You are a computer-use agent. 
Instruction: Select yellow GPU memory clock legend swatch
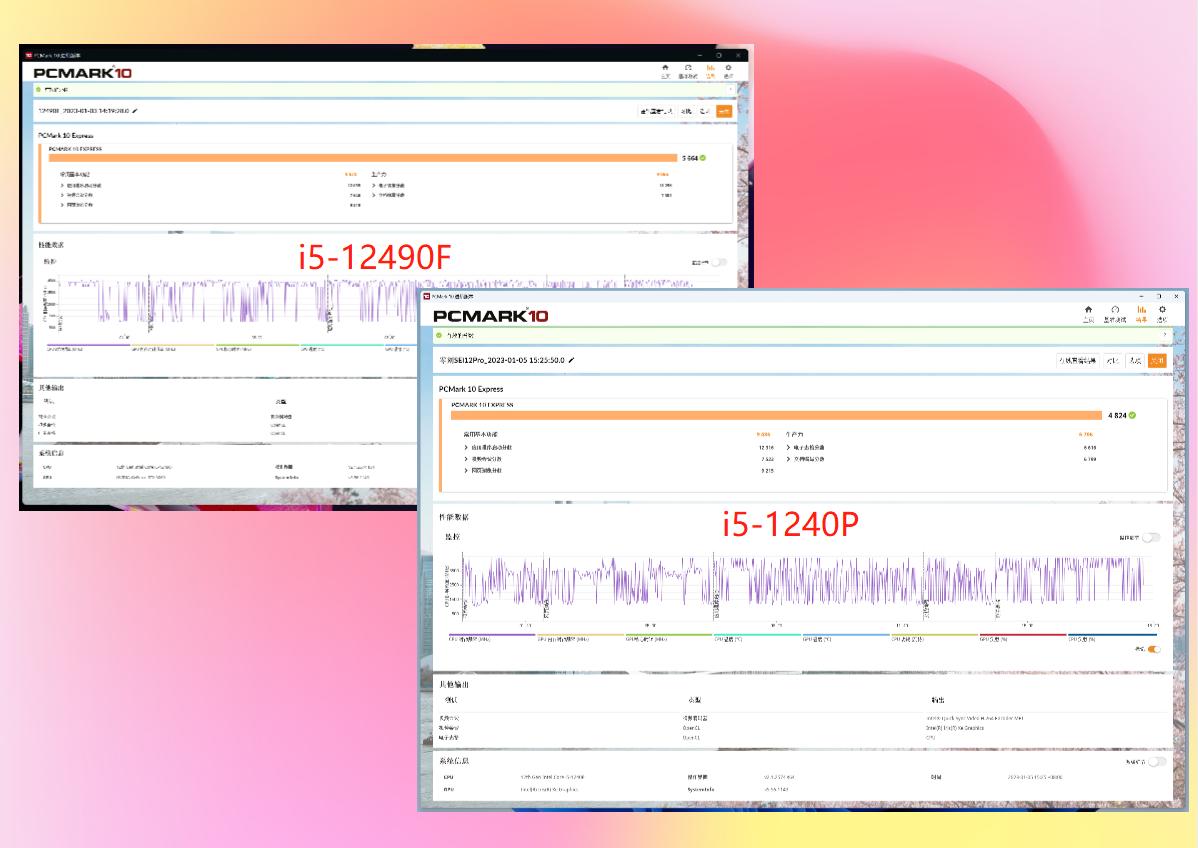click(581, 635)
